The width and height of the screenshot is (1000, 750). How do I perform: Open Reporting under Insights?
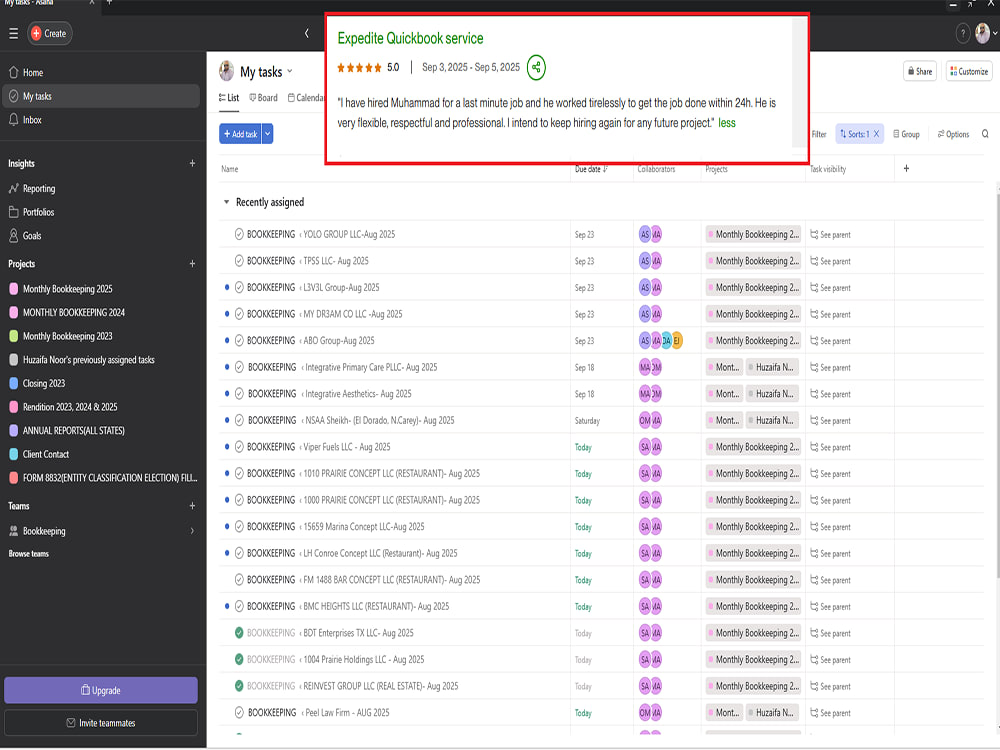[x=39, y=189]
